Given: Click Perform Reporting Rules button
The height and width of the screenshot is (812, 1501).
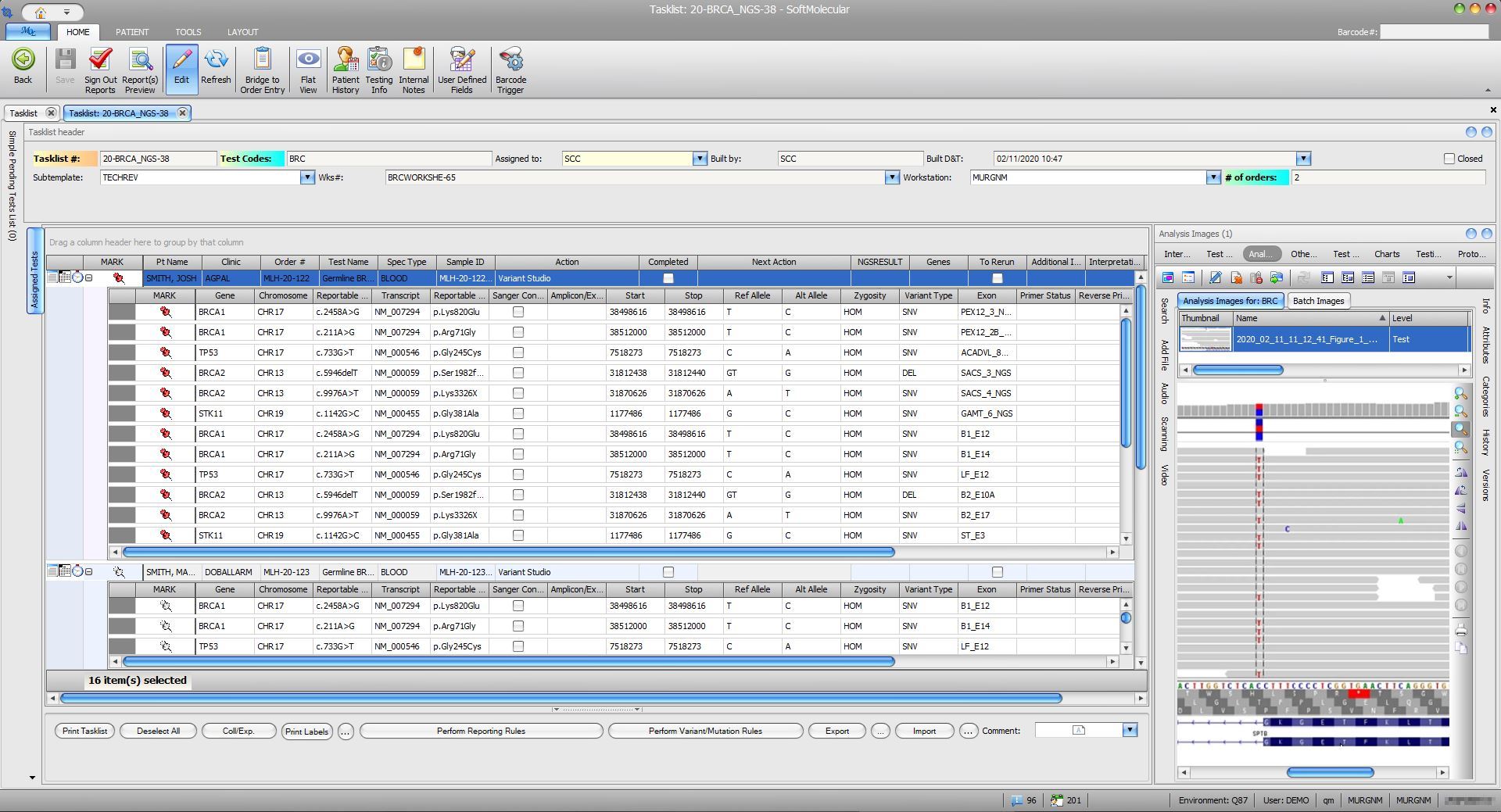Looking at the screenshot, I should (x=481, y=731).
